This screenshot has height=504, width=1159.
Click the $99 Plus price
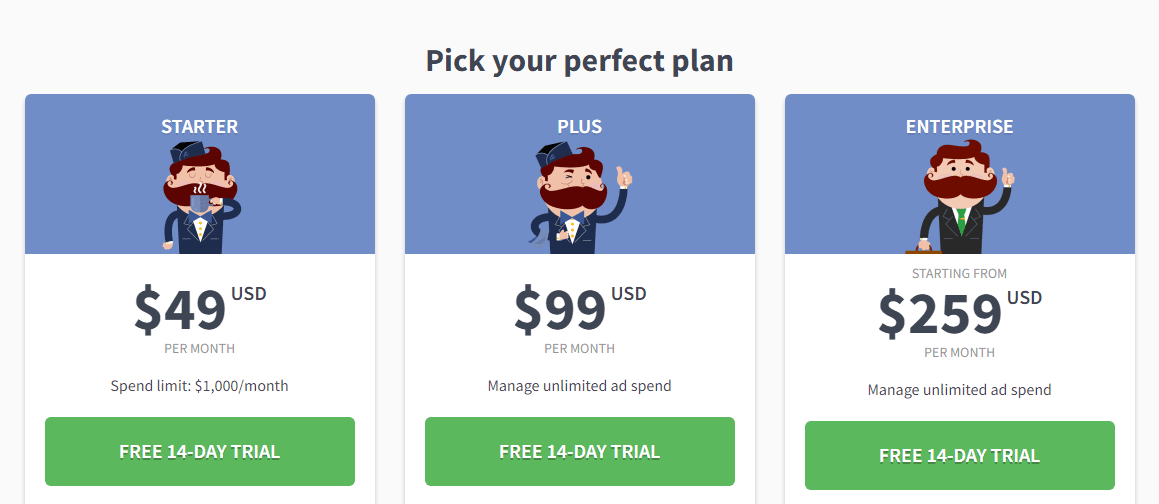coord(561,309)
